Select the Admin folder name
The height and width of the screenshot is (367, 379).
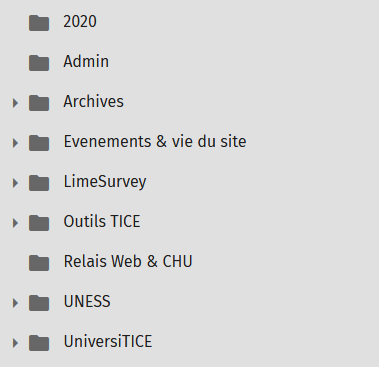86,61
